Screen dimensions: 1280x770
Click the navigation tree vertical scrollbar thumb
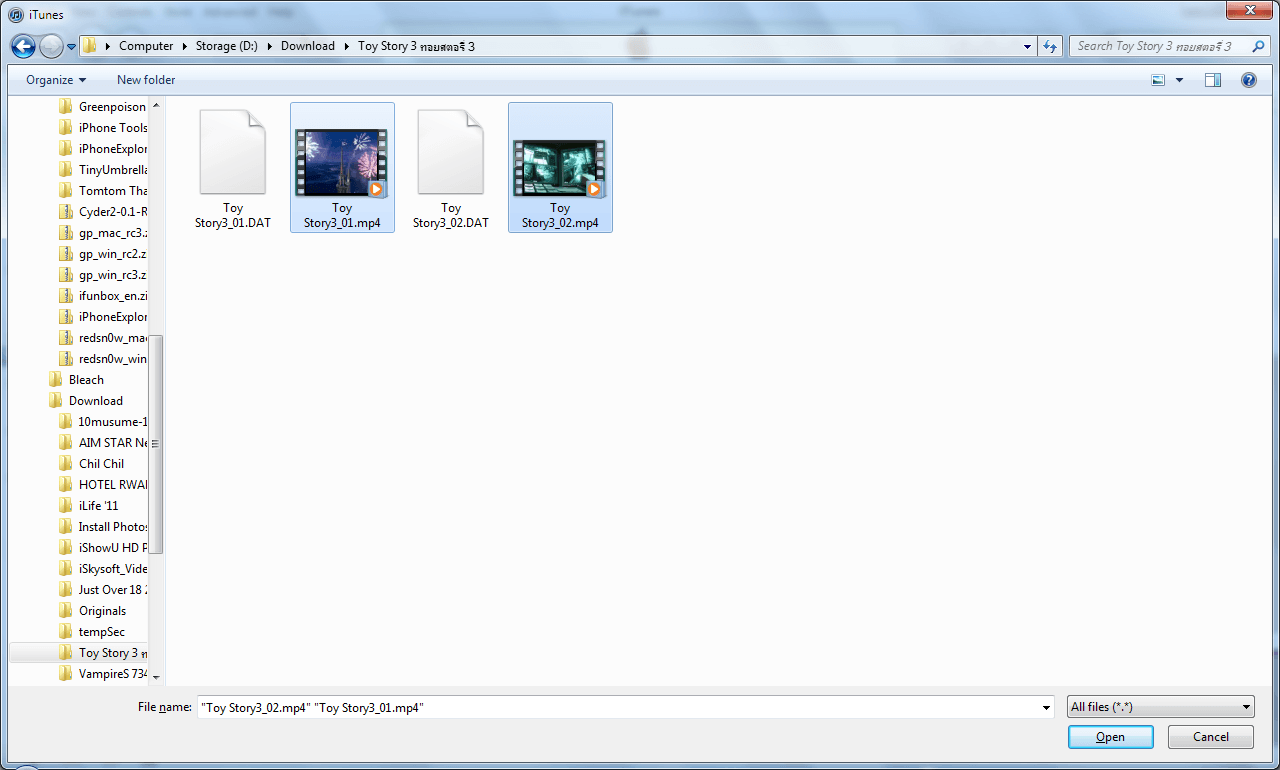[156, 444]
